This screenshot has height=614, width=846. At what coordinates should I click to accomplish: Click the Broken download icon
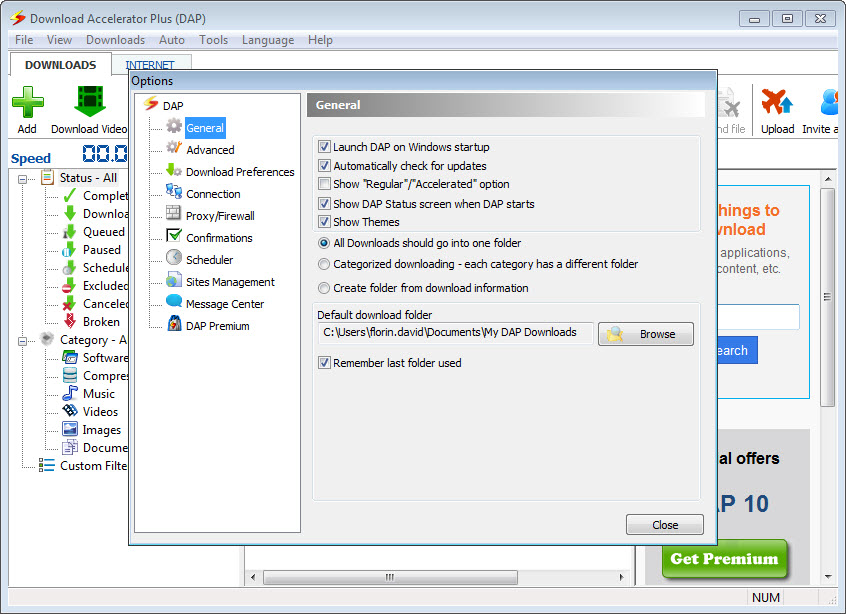[x=70, y=321]
